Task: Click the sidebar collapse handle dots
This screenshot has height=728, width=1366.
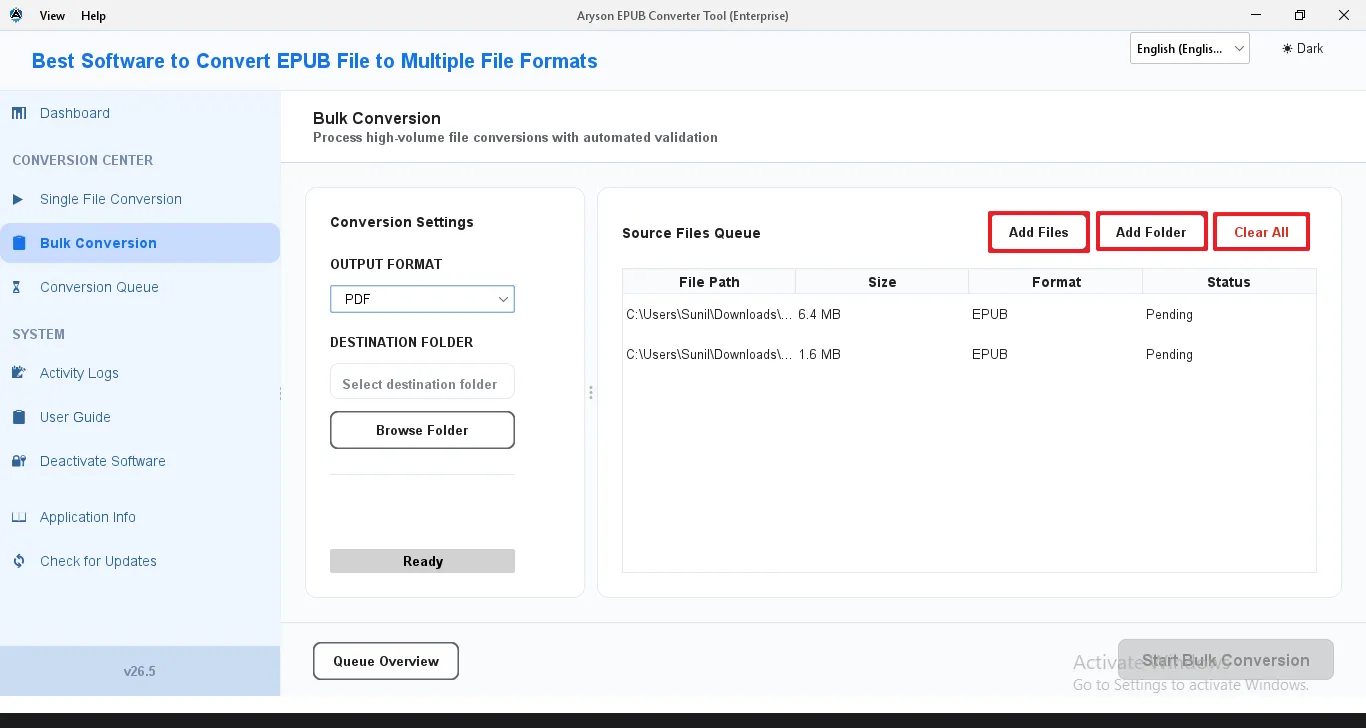Action: [281, 393]
